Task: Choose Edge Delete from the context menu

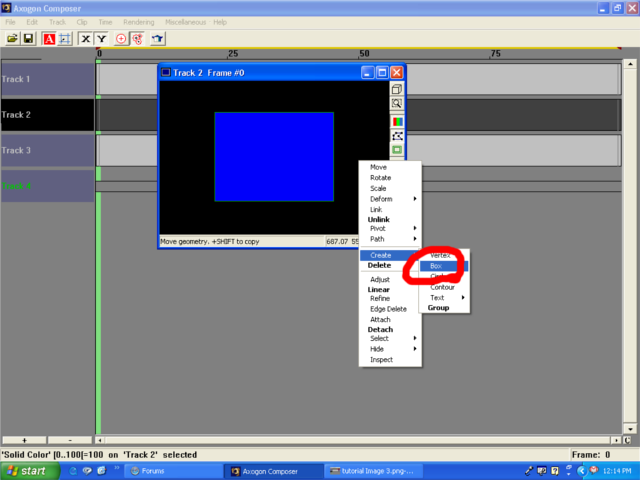Action: (390, 309)
